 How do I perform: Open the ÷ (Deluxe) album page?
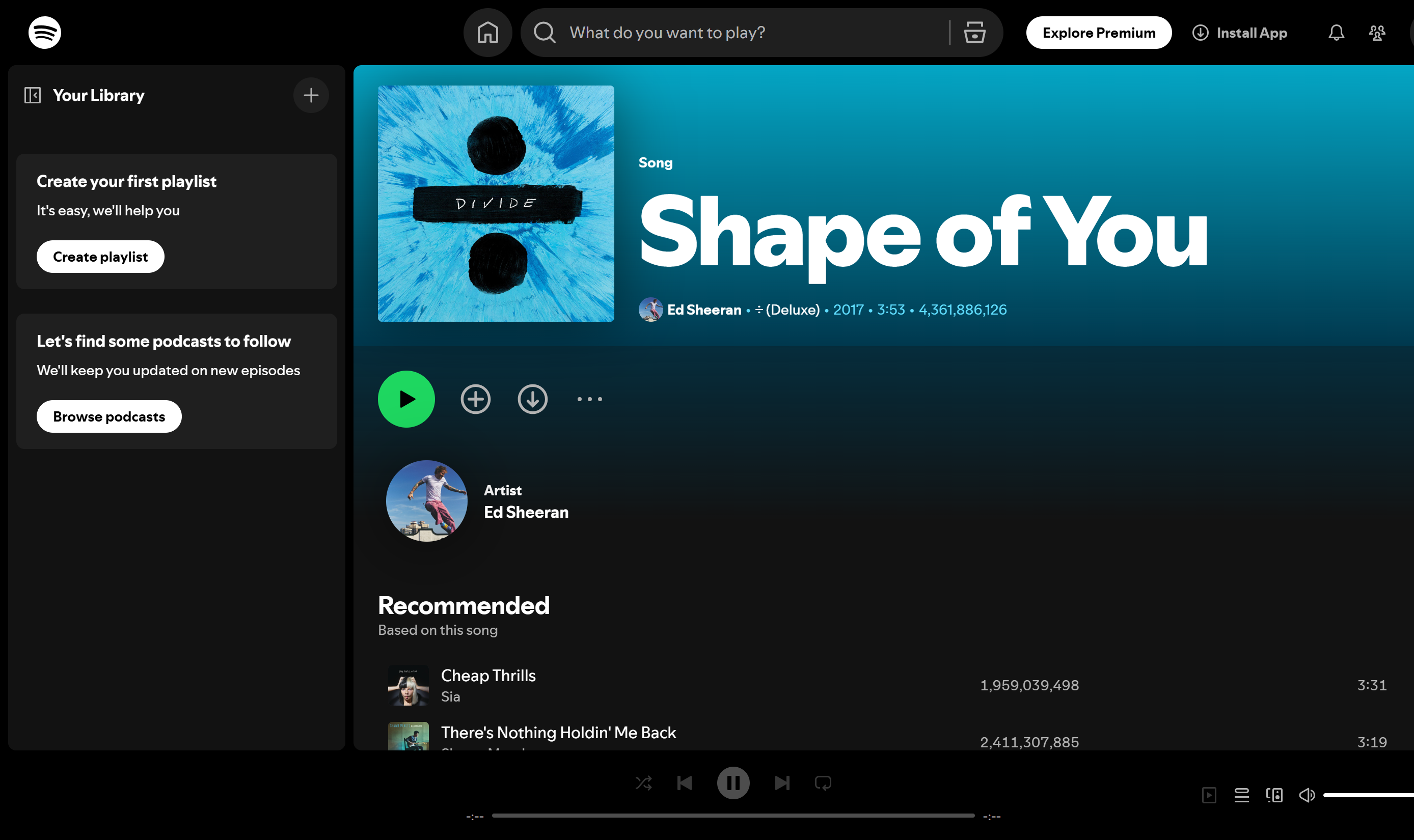click(787, 310)
